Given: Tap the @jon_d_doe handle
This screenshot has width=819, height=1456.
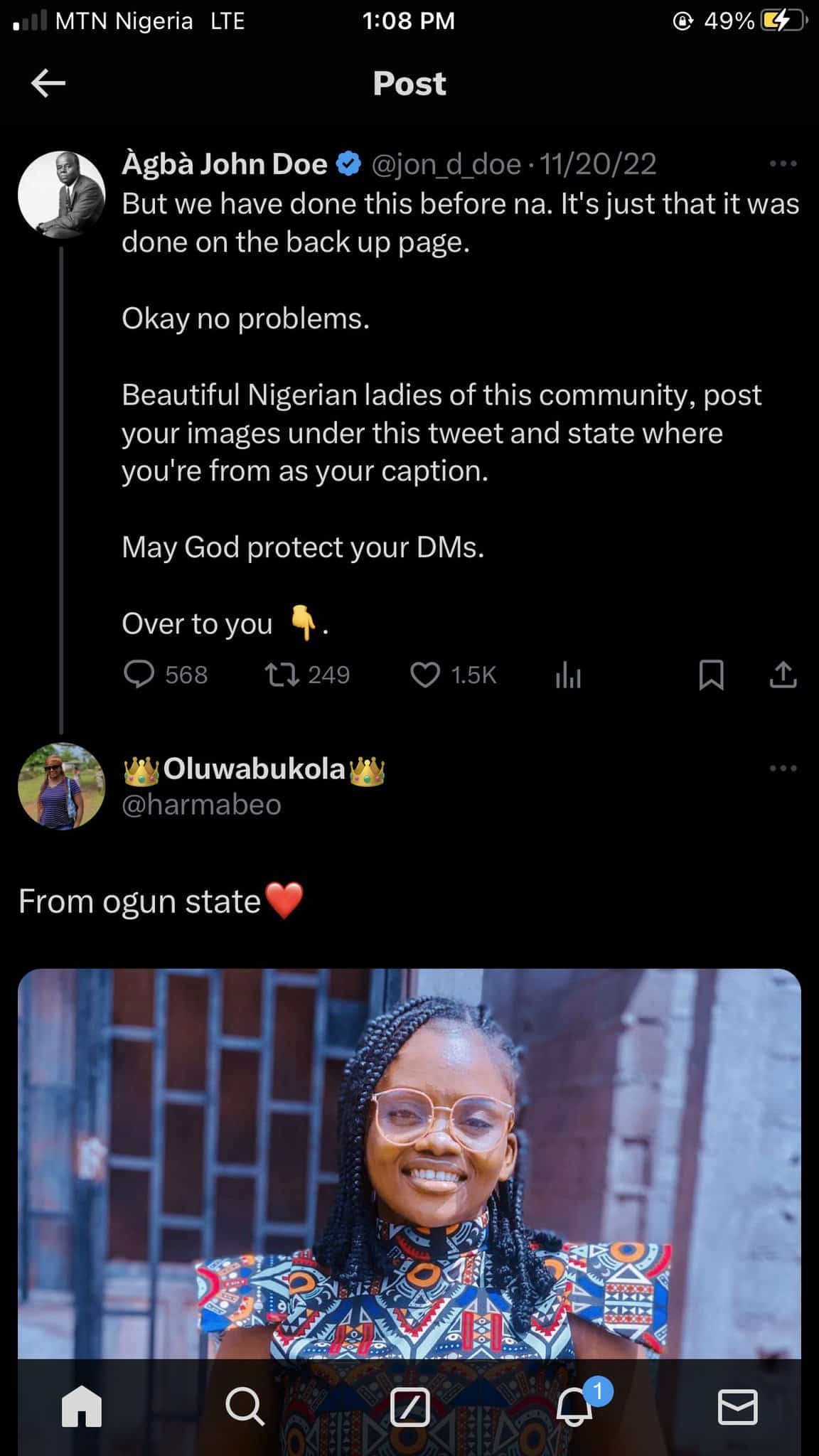Looking at the screenshot, I should [x=446, y=164].
